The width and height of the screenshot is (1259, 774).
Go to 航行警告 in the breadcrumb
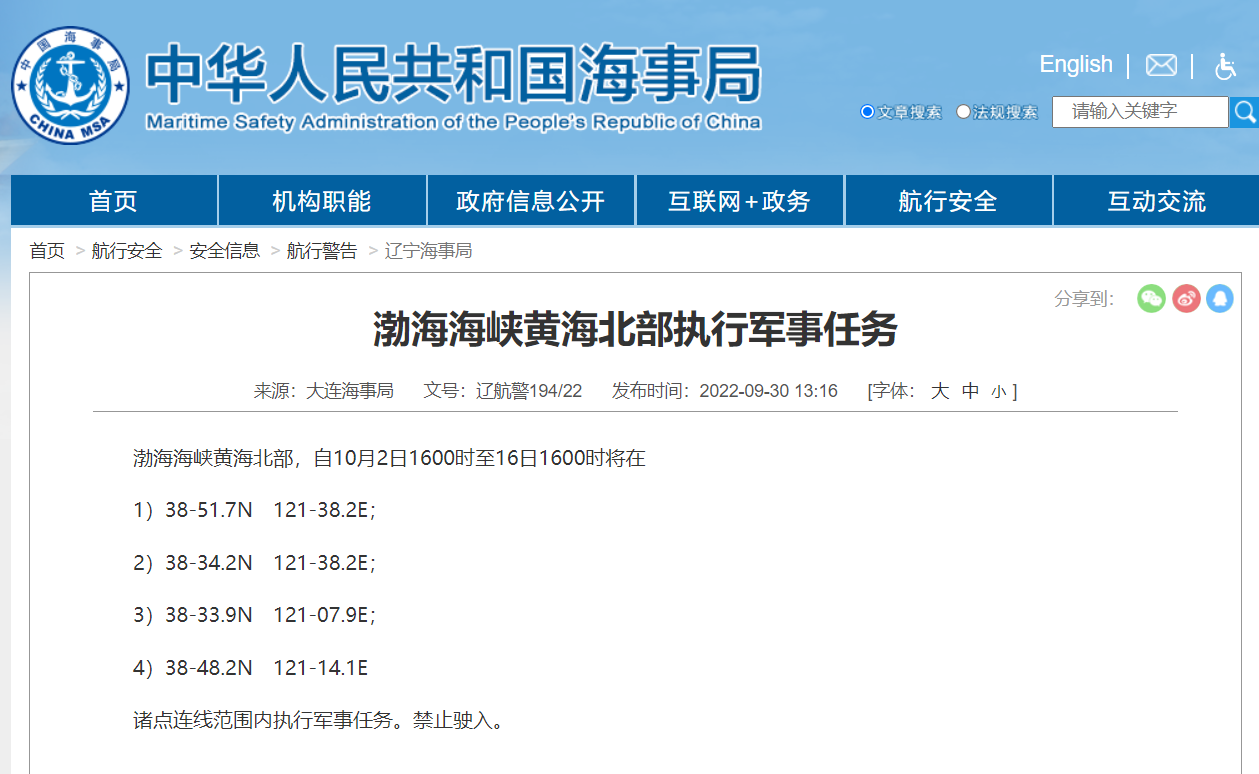pos(322,251)
